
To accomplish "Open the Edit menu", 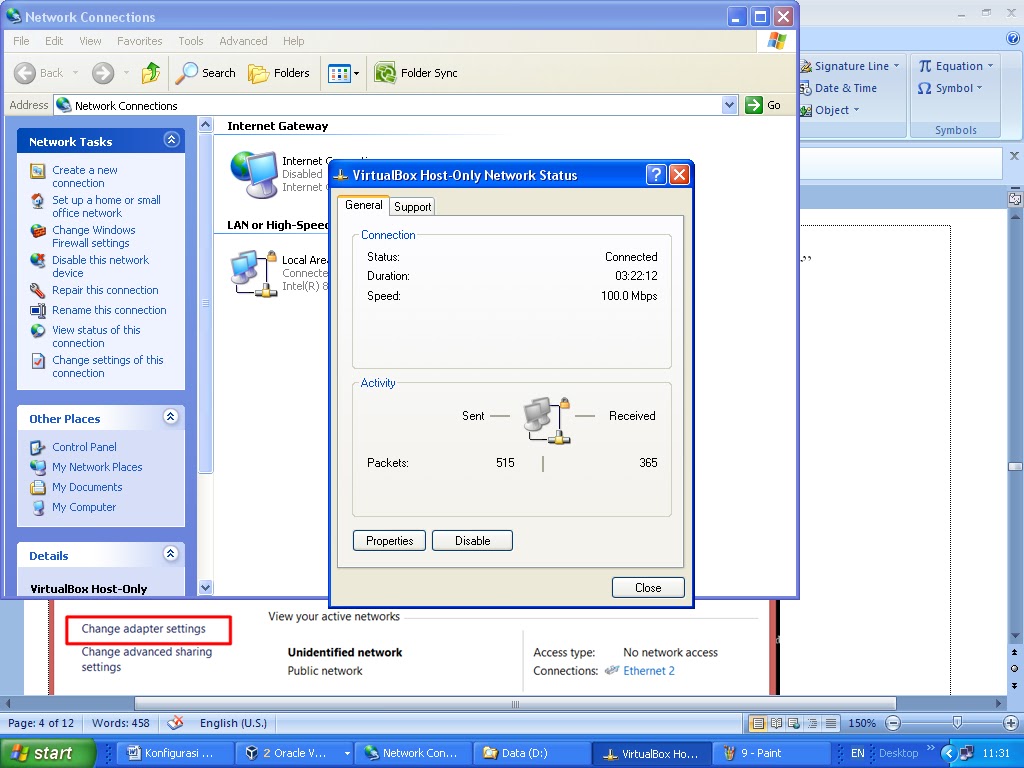I will point(54,40).
